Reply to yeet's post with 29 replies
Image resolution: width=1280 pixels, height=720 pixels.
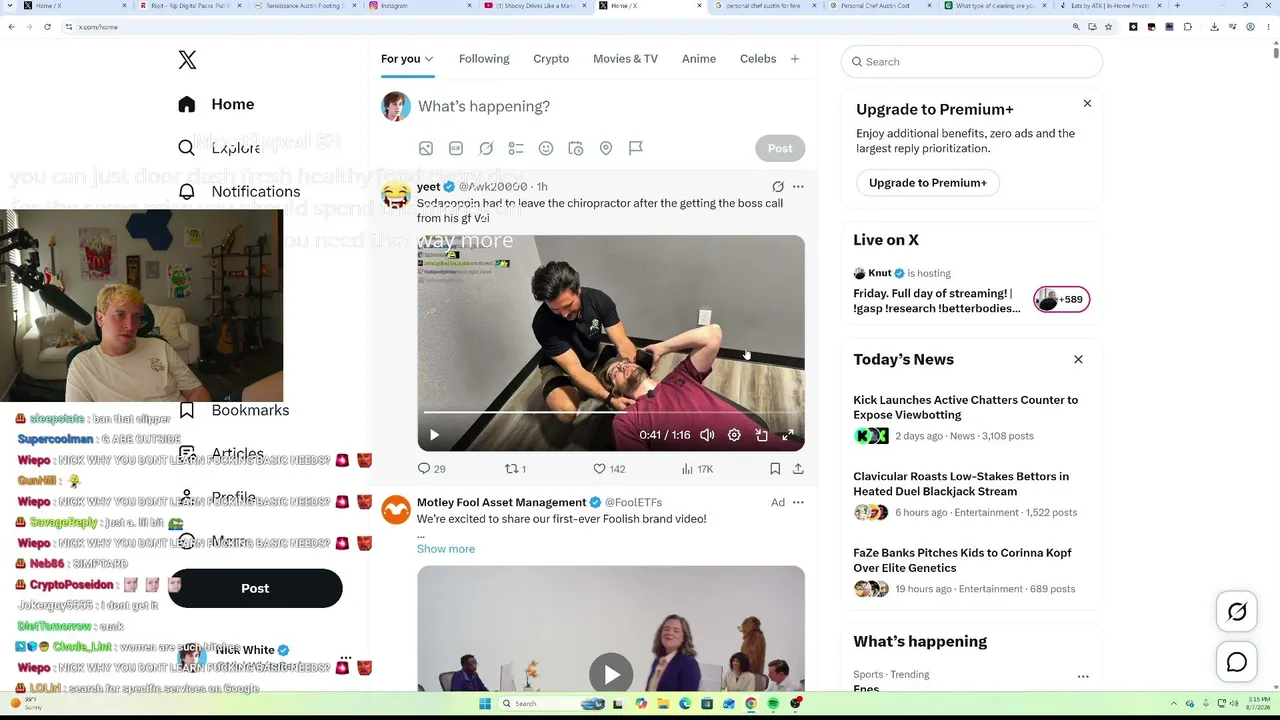pyautogui.click(x=432, y=468)
